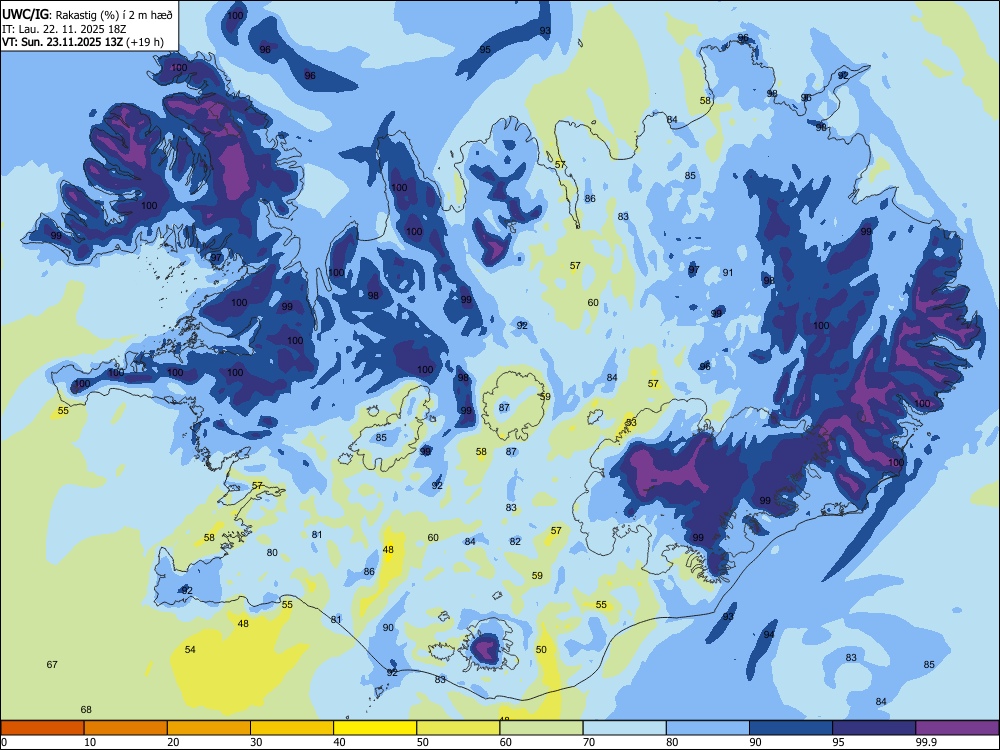Click the 90–95 medium blue legend swatch

pyautogui.click(x=791, y=728)
